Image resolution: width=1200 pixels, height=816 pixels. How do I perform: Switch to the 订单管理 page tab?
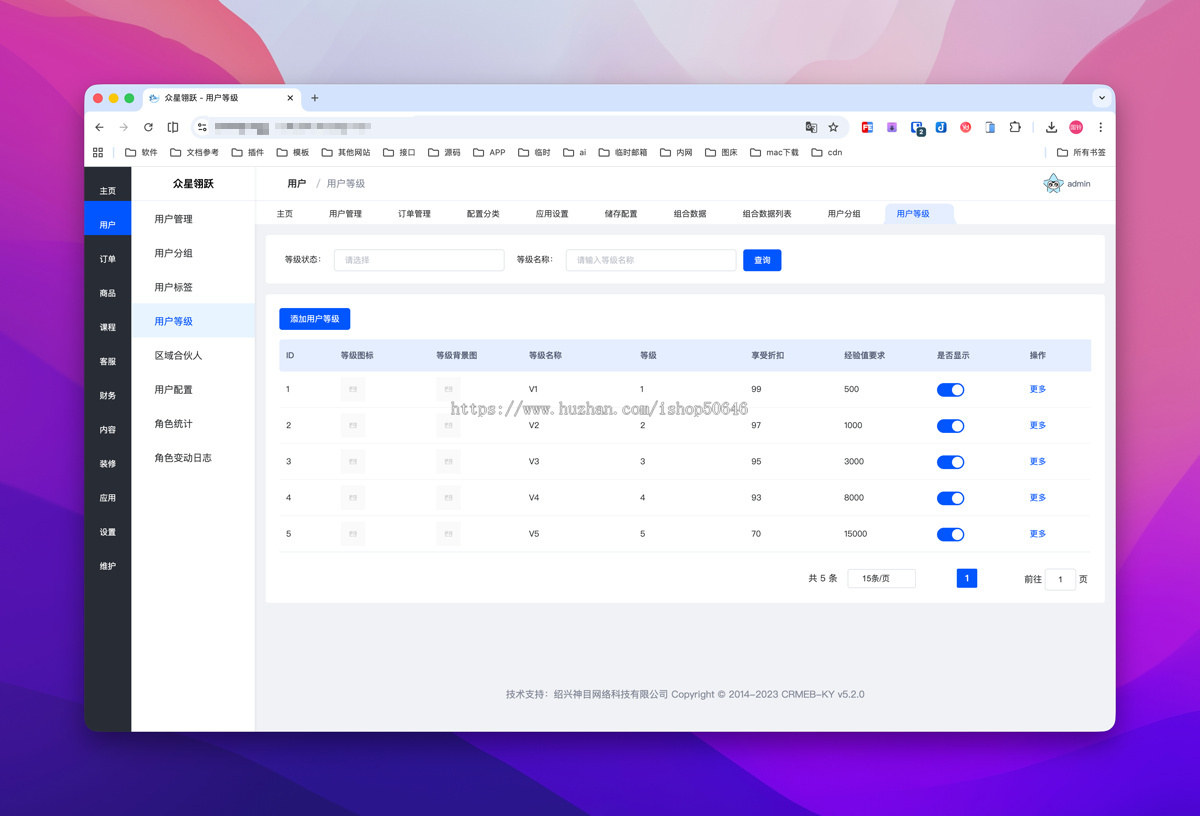tap(414, 214)
